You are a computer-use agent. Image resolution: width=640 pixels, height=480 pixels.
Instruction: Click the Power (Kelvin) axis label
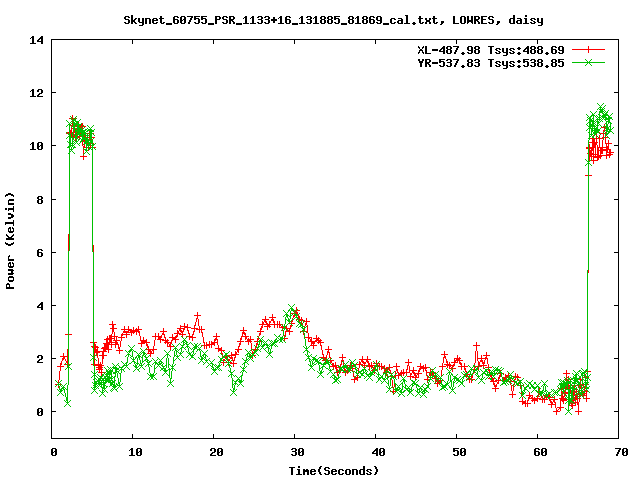pyautogui.click(x=10, y=241)
